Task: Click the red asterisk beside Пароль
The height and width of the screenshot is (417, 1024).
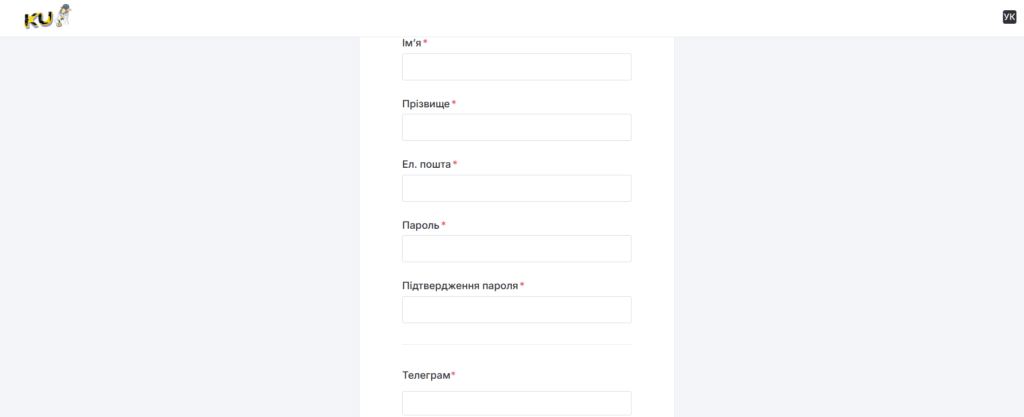Action: pos(443,224)
